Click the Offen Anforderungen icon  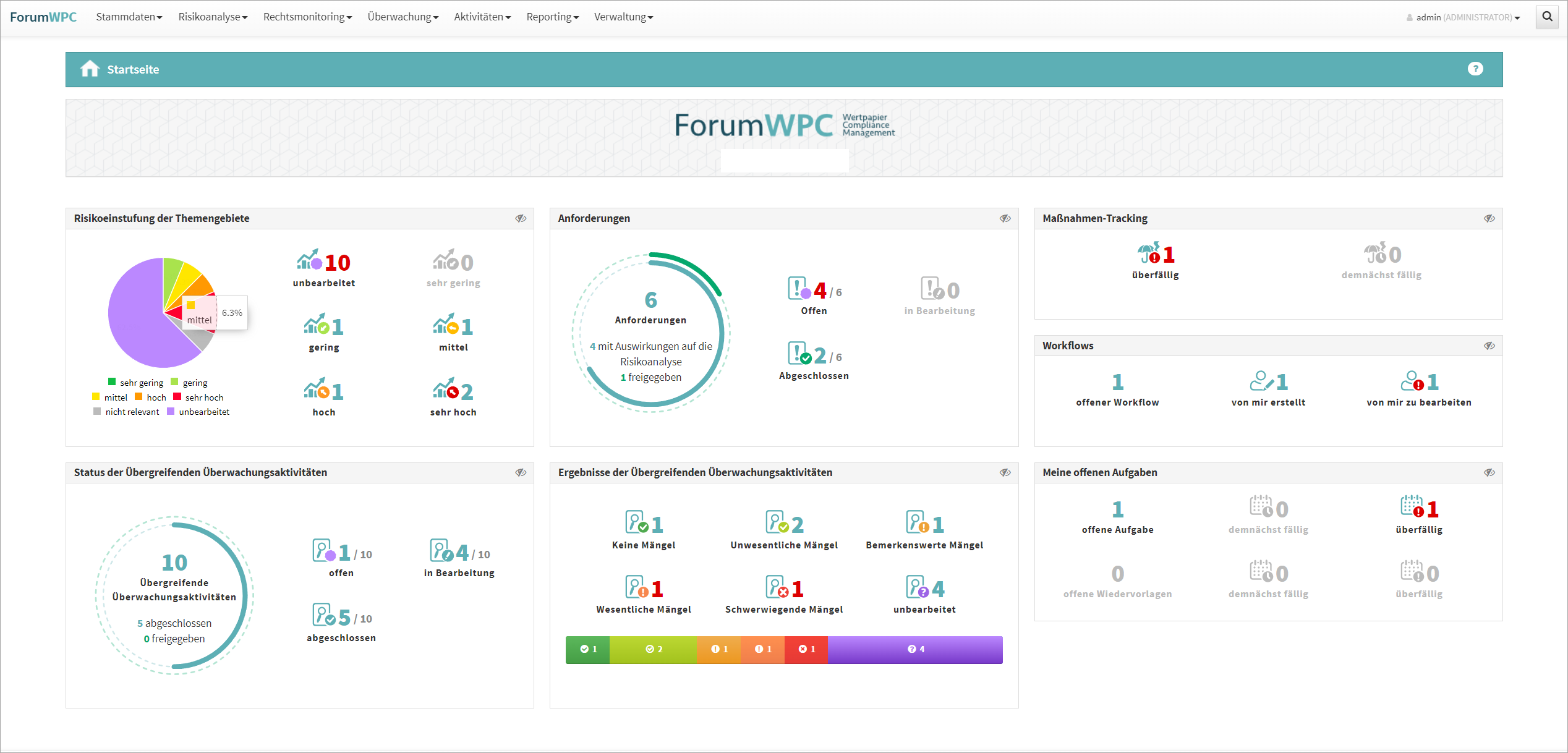click(798, 289)
